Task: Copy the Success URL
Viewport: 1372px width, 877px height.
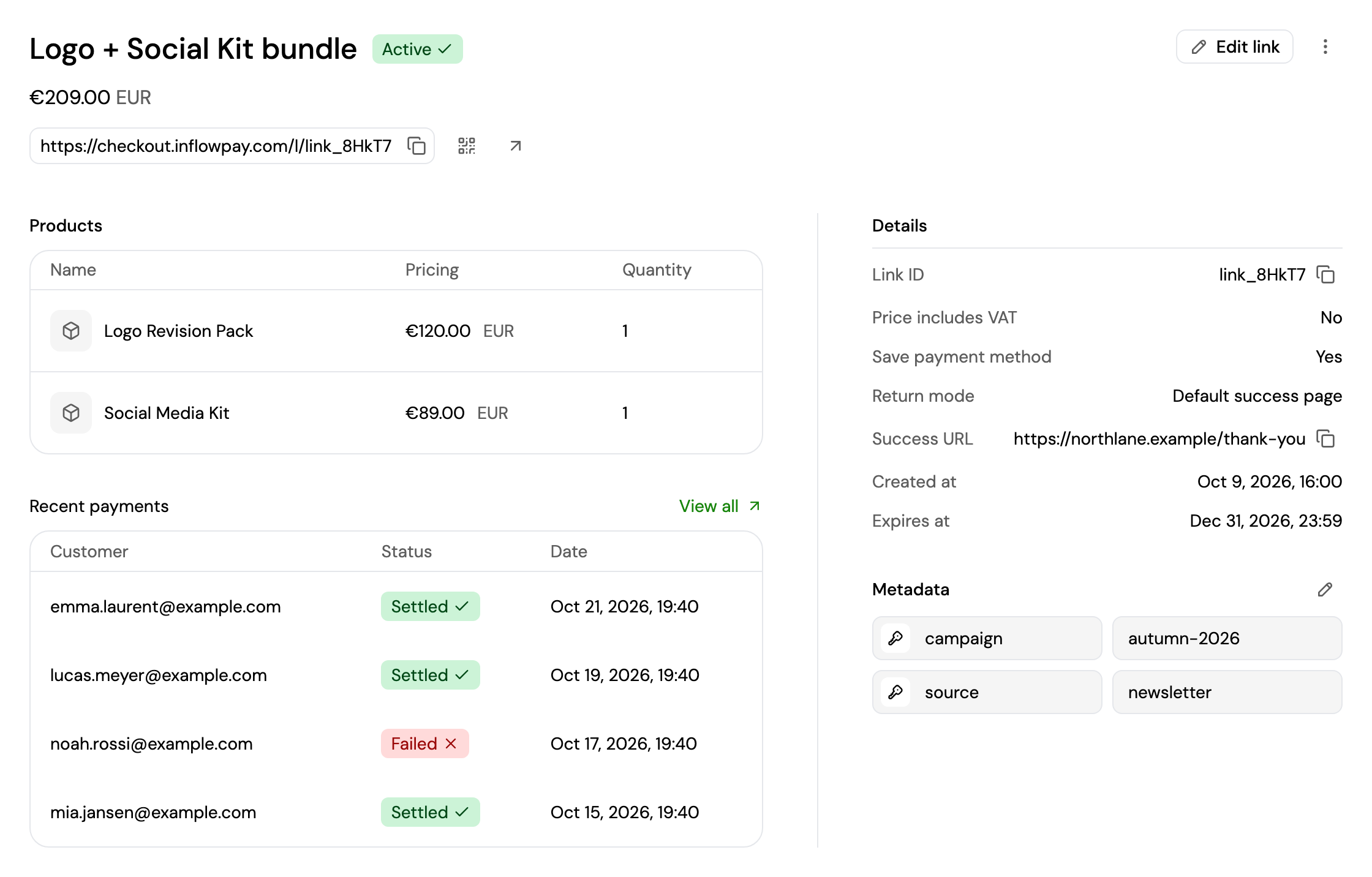Action: (x=1326, y=438)
